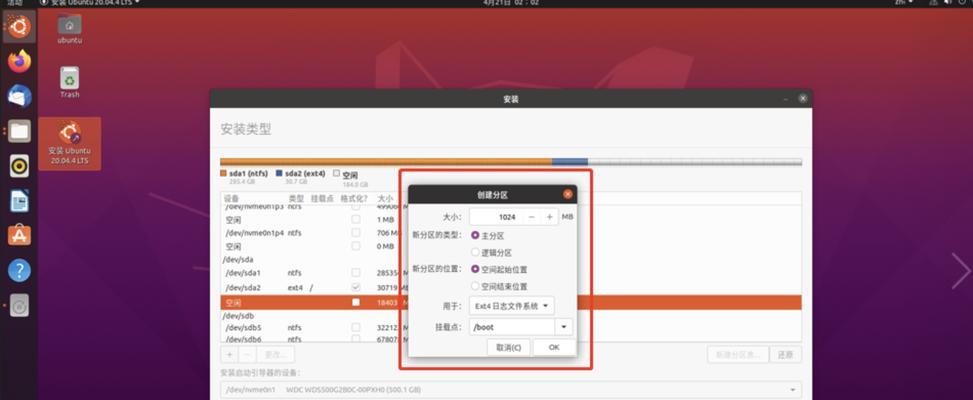Click the 挂载点 field showing /boot
The image size is (973, 400).
pyautogui.click(x=512, y=327)
